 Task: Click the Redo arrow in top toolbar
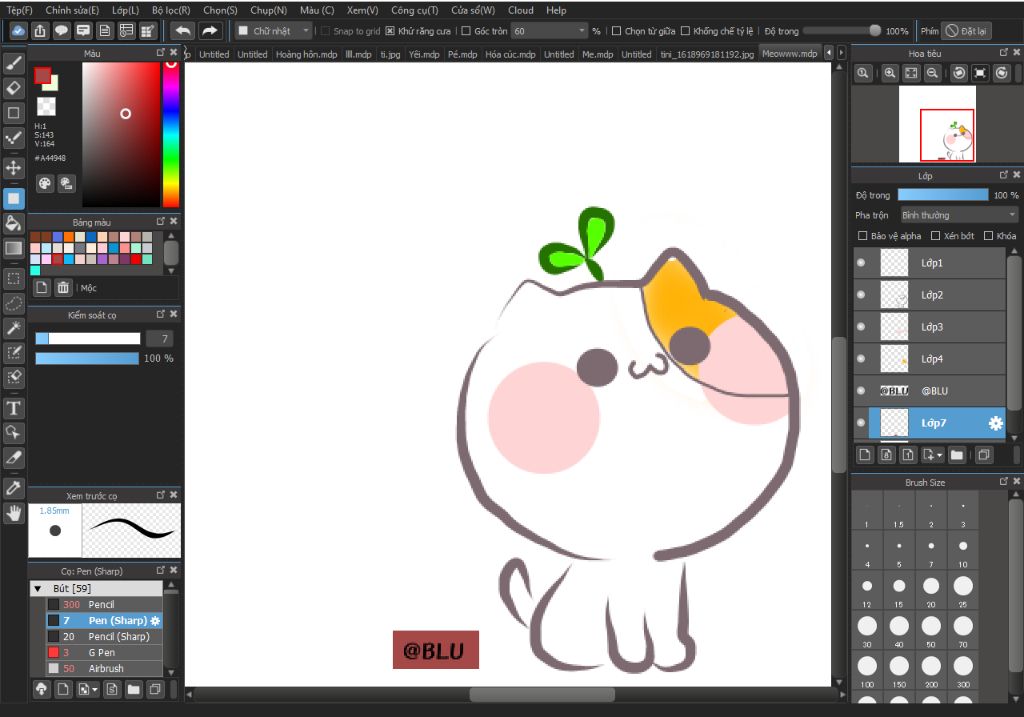click(209, 31)
